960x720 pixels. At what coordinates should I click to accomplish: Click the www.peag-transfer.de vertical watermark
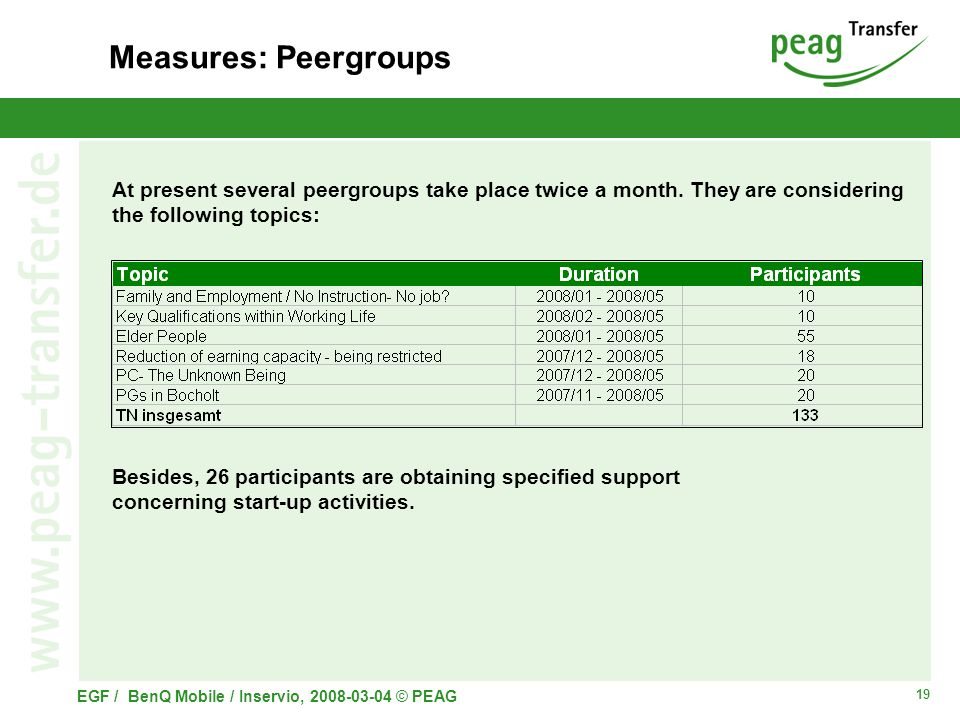44,412
